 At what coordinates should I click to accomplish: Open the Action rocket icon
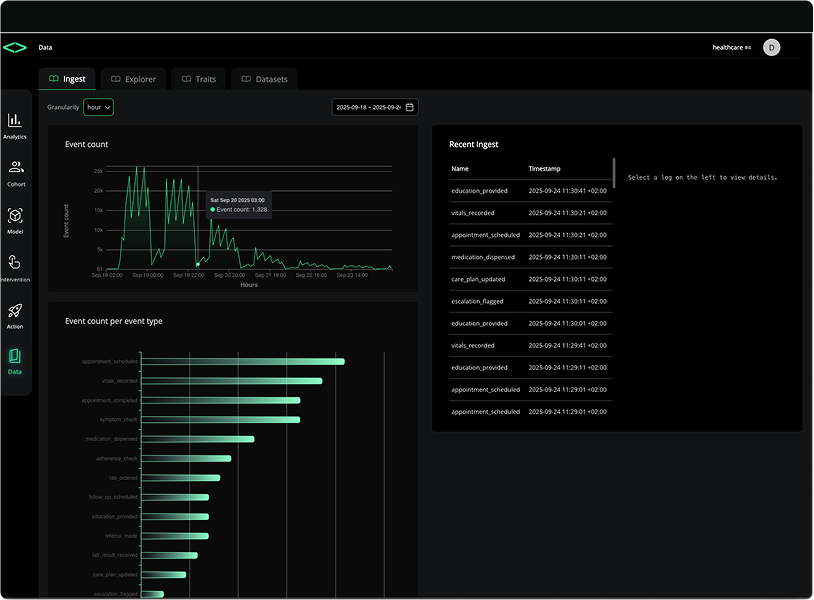[15, 311]
